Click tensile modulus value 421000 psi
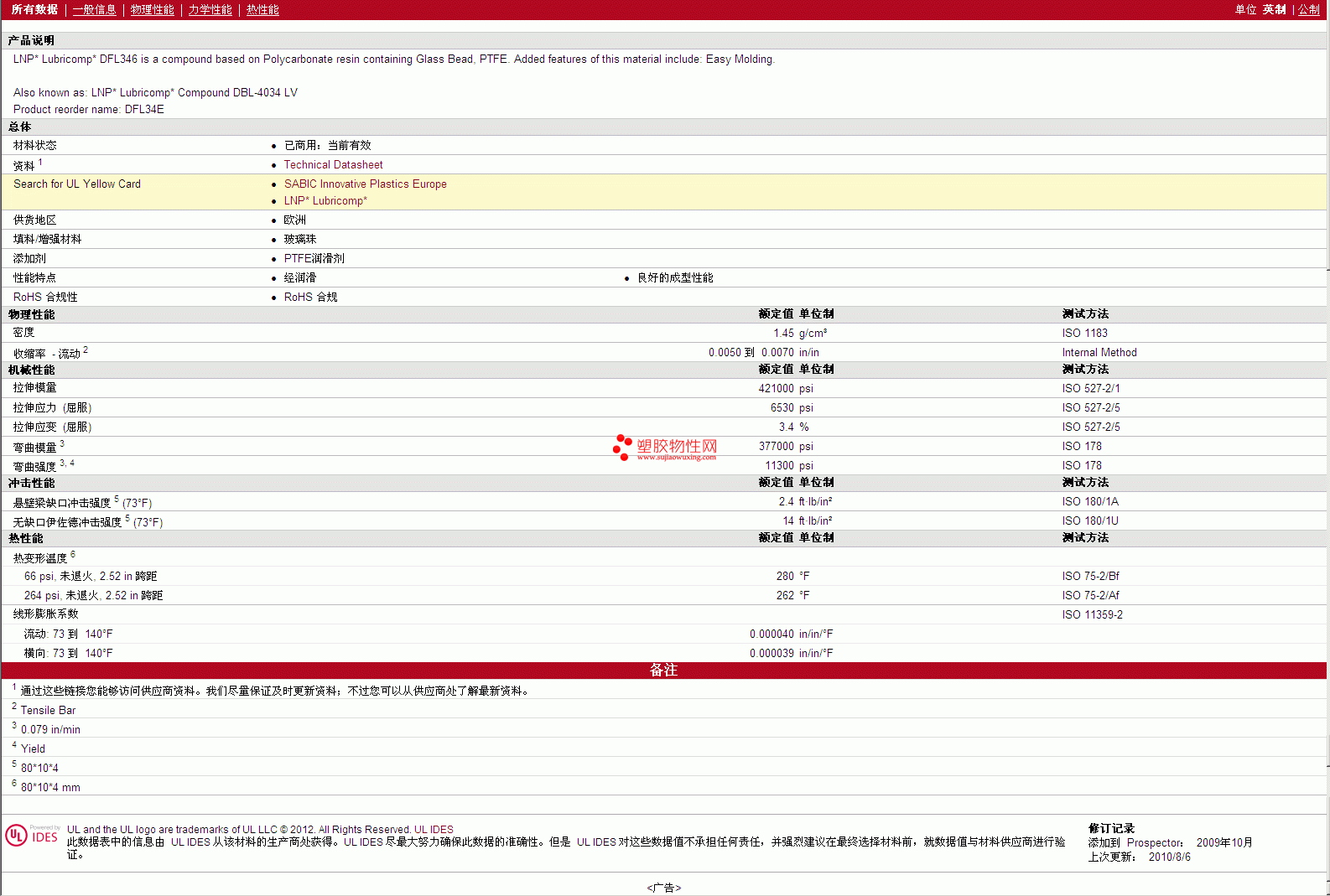1330x896 pixels. [786, 389]
